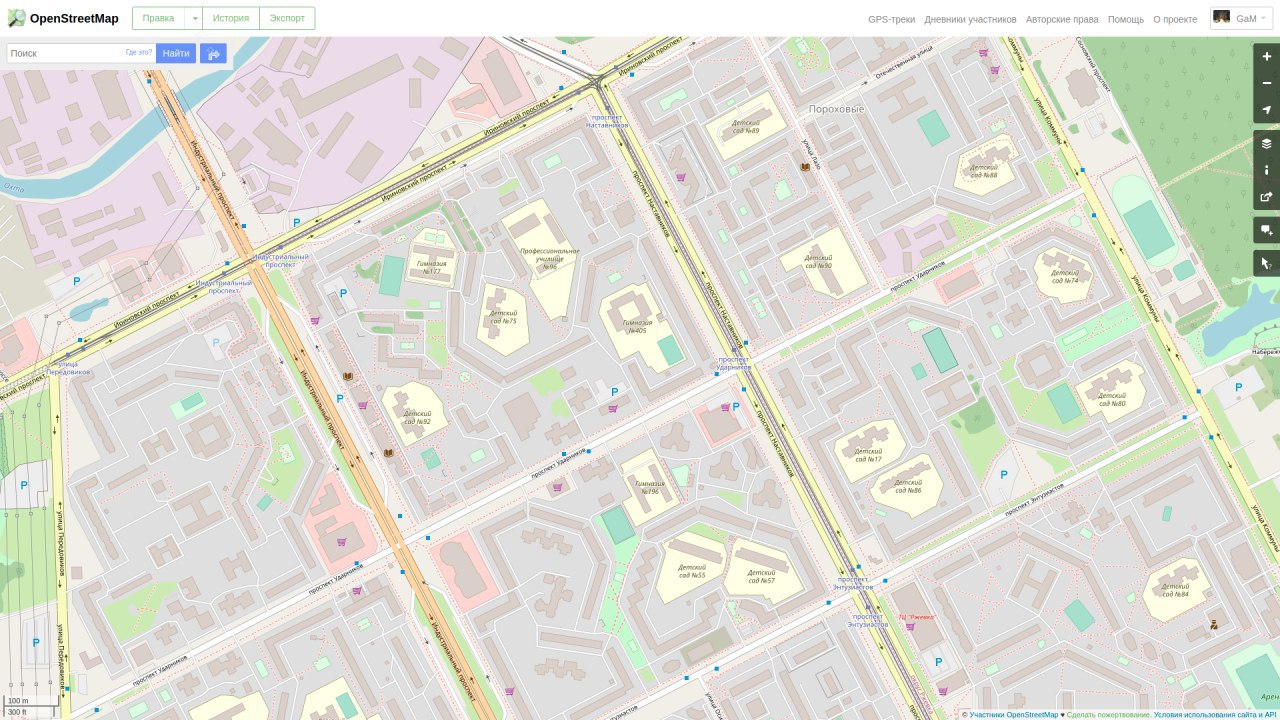Click the shop icon at ТЦ "Ржевка"
This screenshot has height=720, width=1280.
click(910, 627)
